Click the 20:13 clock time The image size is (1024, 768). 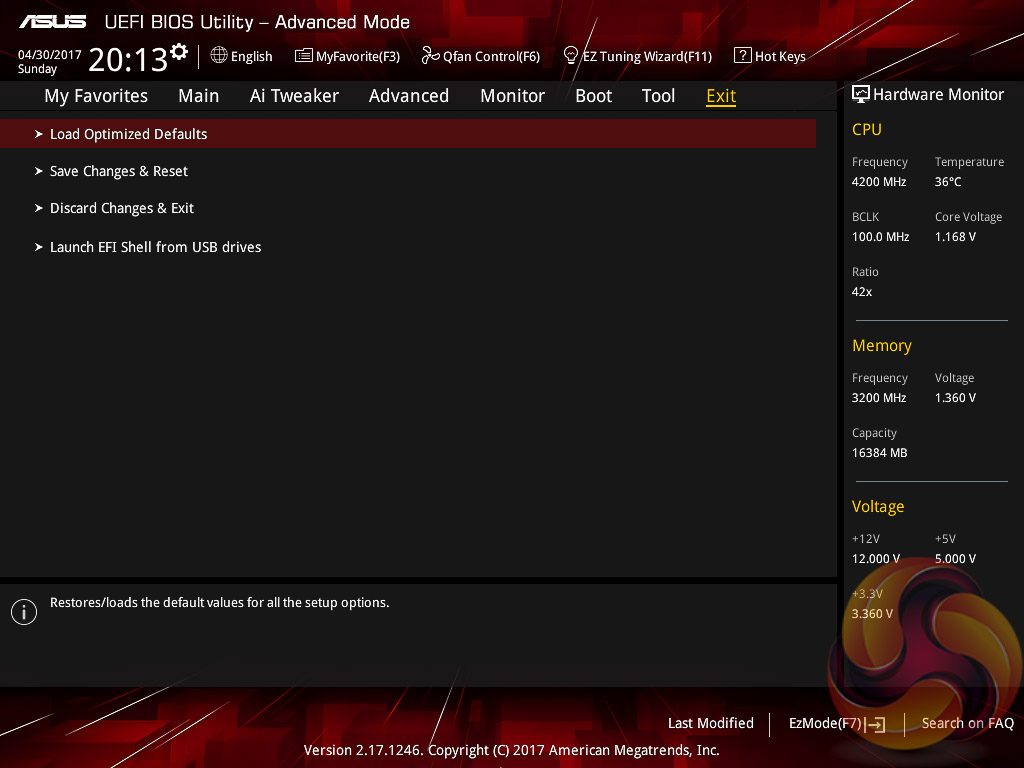(x=128, y=59)
